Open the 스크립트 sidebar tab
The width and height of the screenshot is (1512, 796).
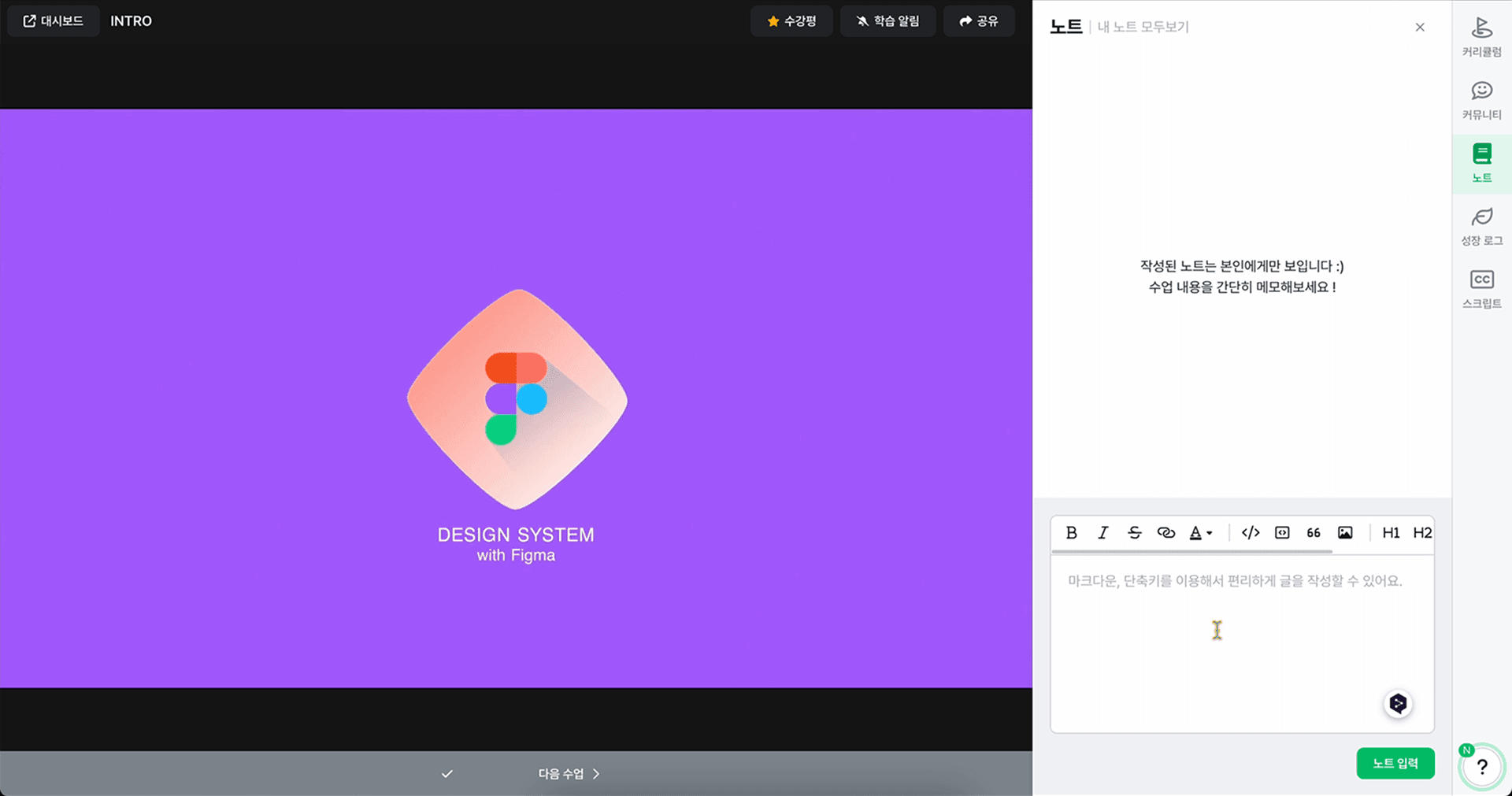click(1481, 289)
